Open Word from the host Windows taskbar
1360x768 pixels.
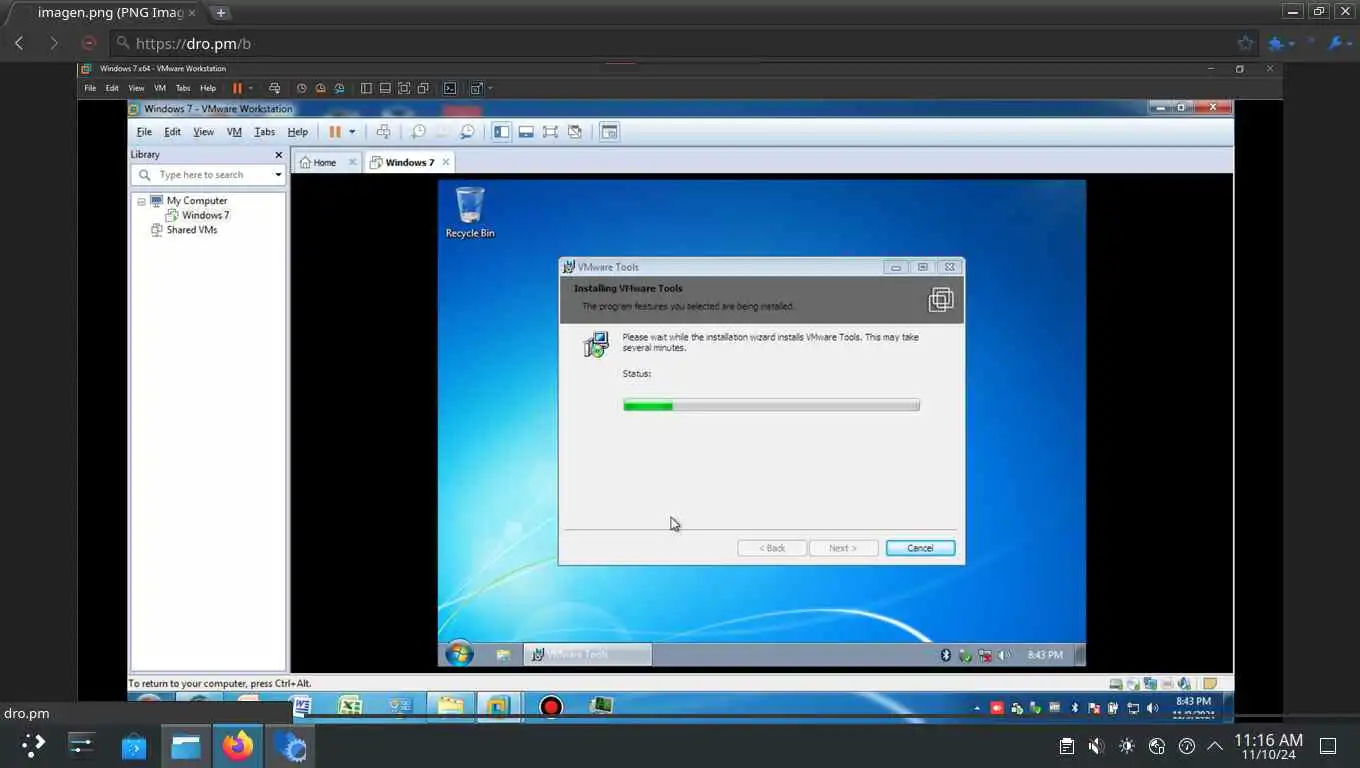(x=302, y=706)
